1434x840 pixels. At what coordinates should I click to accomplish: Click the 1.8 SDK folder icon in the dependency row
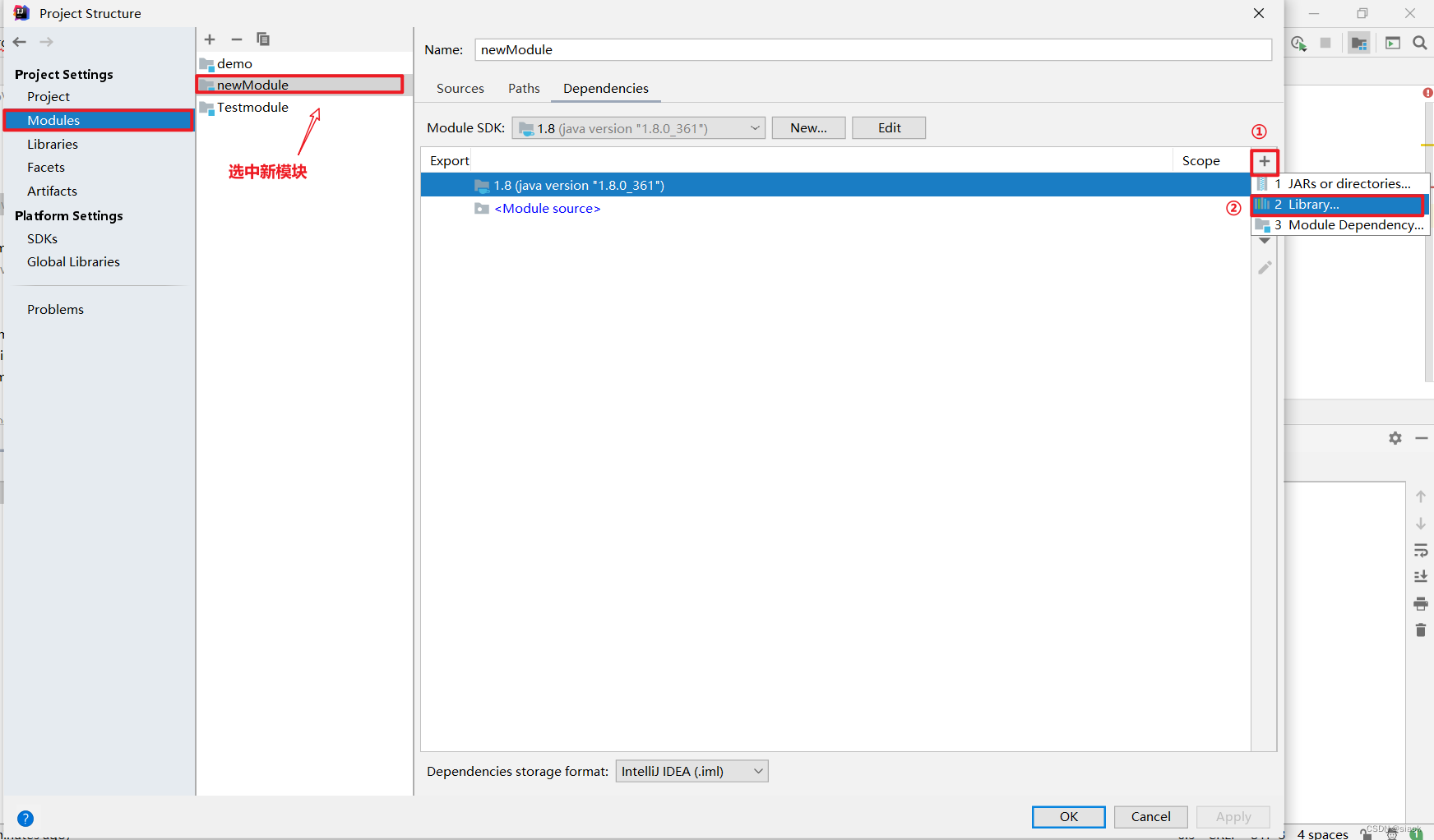[482, 186]
